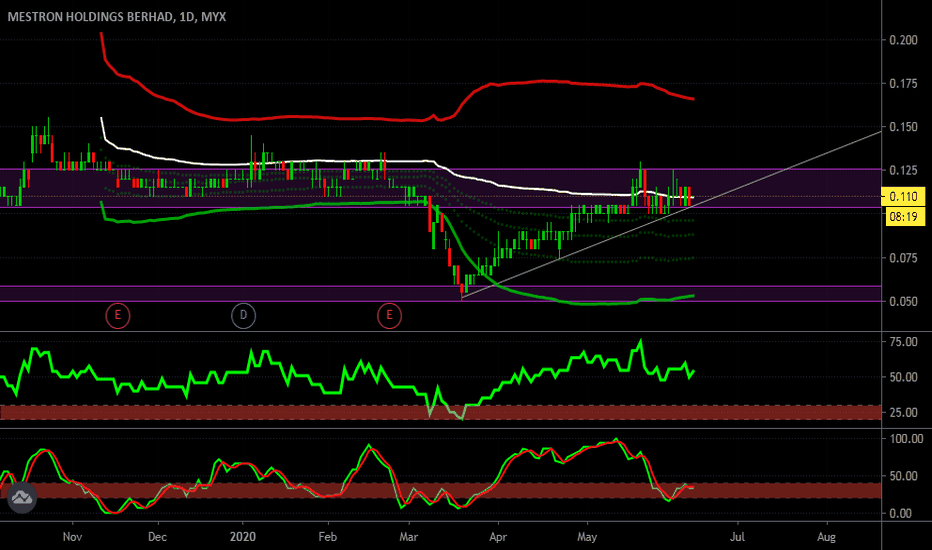The width and height of the screenshot is (932, 550).
Task: Click the D dividend marker
Action: point(243,315)
